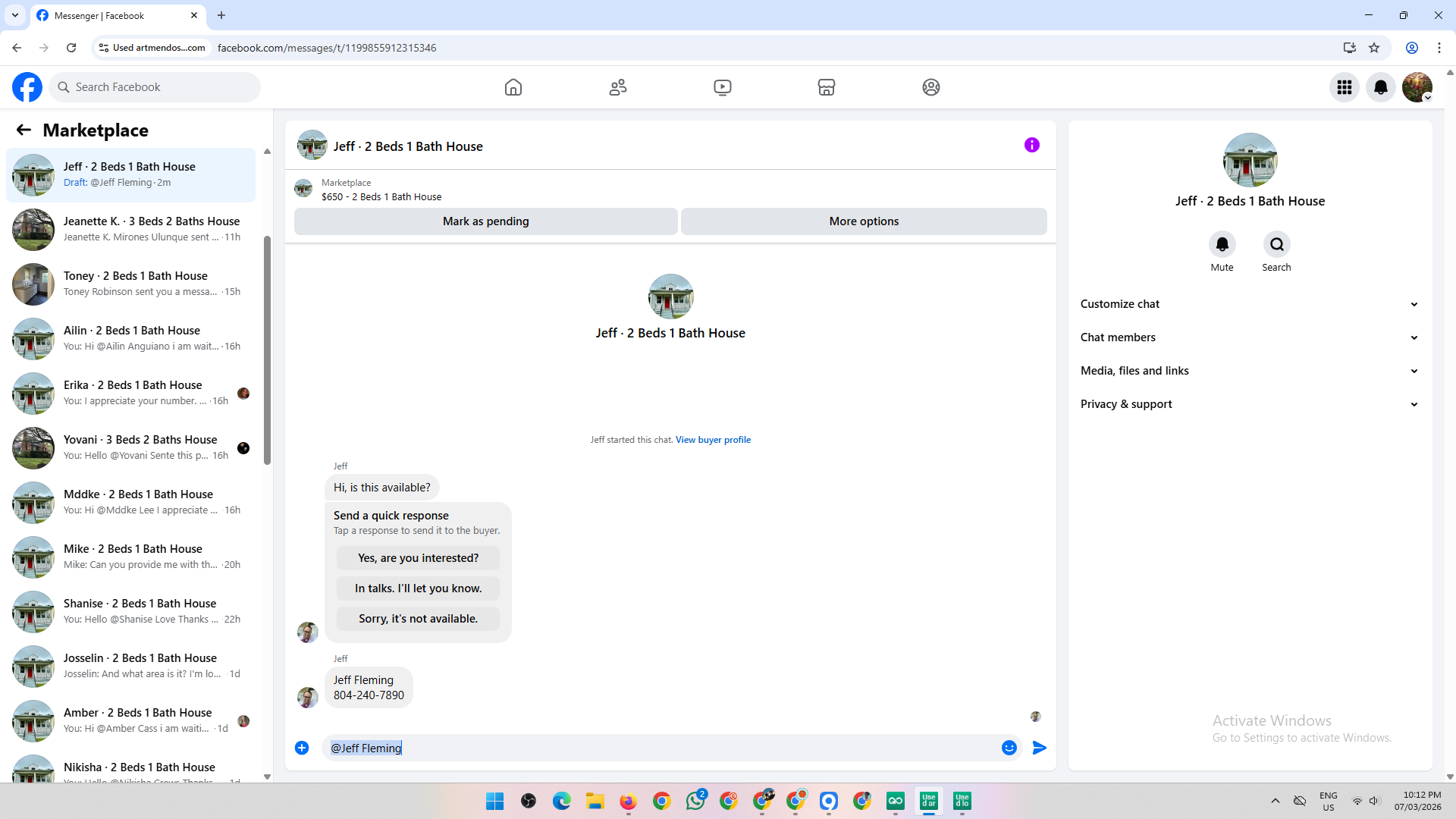The height and width of the screenshot is (819, 1456).
Task: Bookmark this tab with the star icon
Action: (1374, 48)
